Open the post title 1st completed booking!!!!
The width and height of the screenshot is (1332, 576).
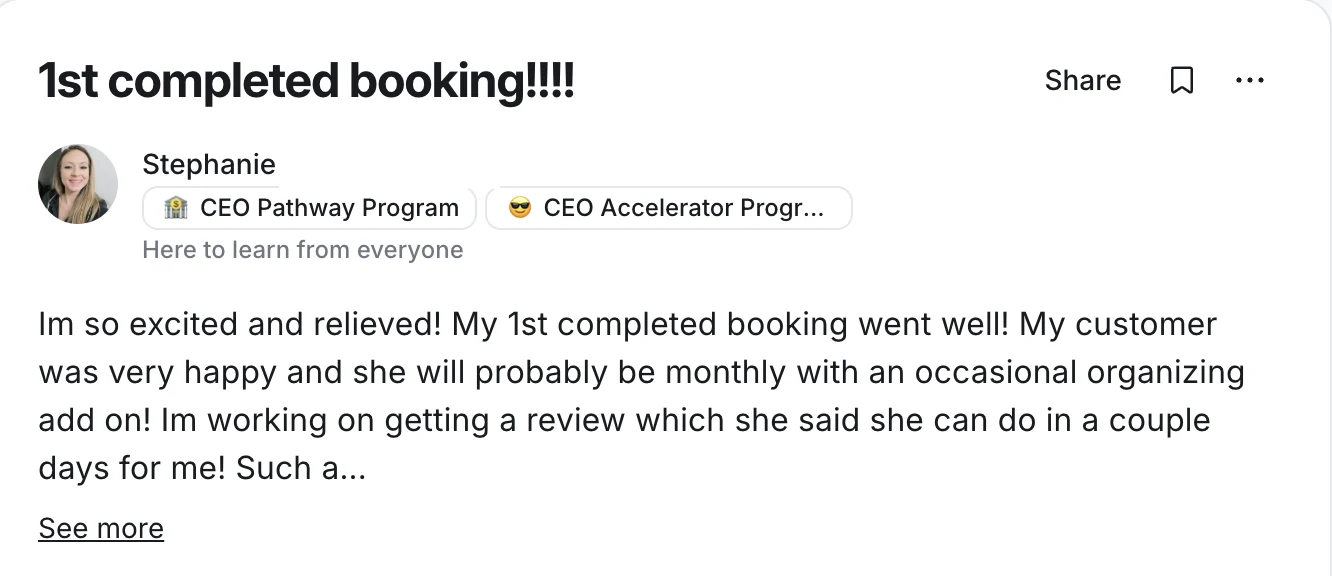pyautogui.click(x=306, y=81)
